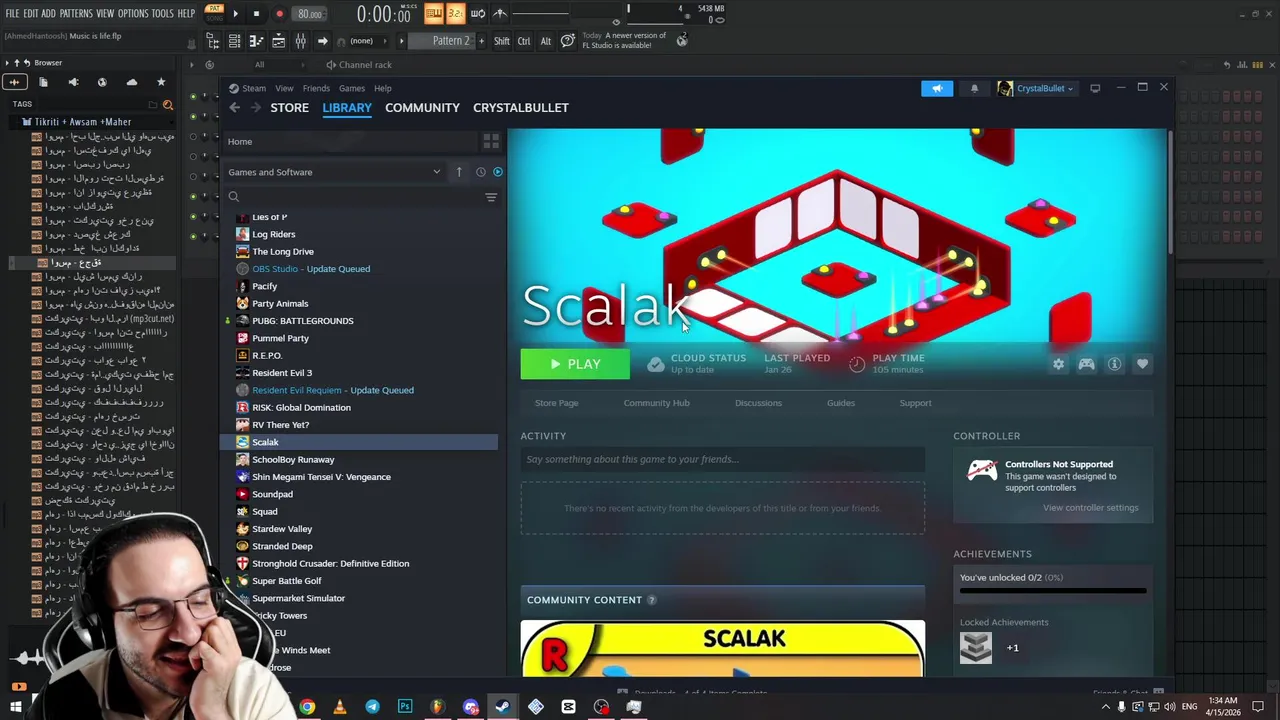The height and width of the screenshot is (720, 1280).
Task: Click FL browser search magnifier icon
Action: pyautogui.click(x=168, y=104)
